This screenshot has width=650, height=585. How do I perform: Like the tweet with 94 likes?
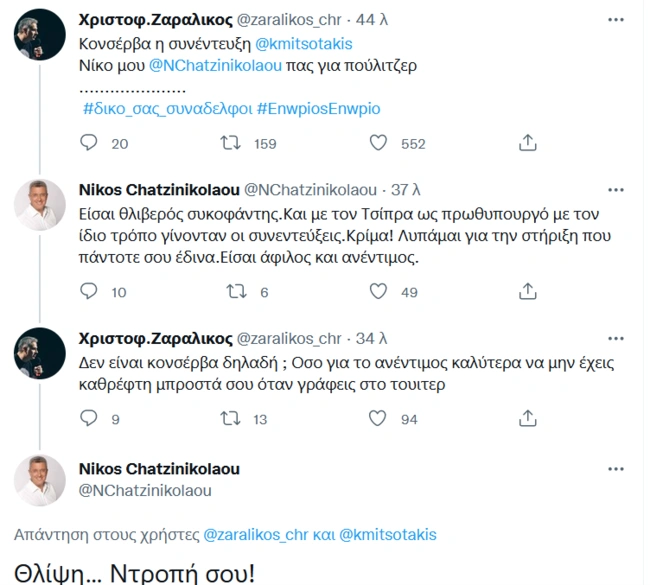coord(378,419)
